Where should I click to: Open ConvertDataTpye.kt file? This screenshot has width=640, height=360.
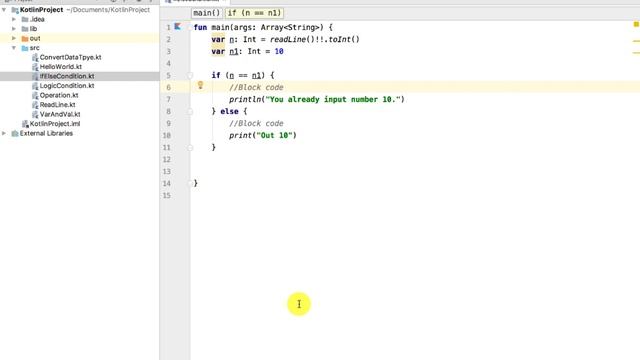(70, 57)
